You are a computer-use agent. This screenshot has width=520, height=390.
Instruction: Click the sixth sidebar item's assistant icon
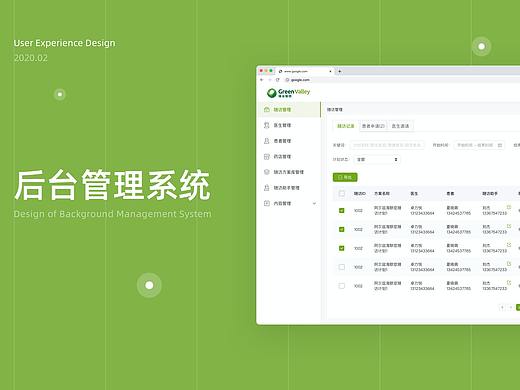(x=267, y=188)
